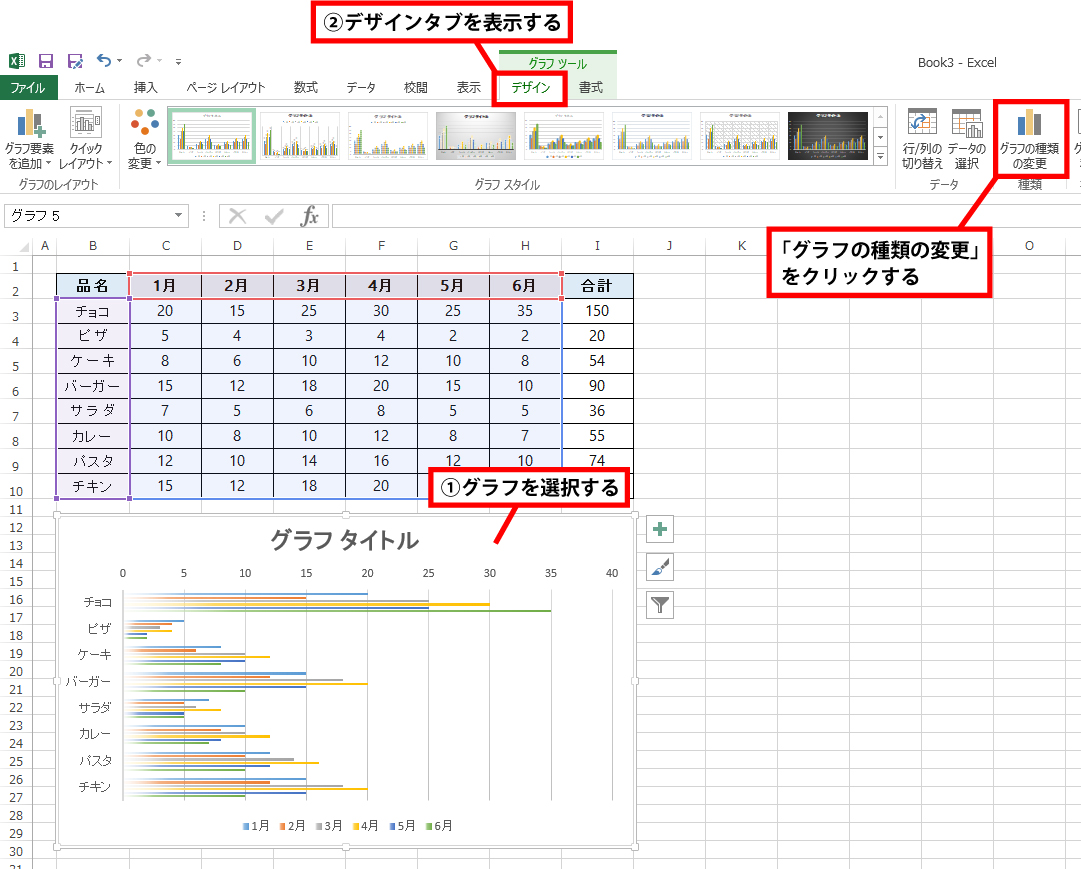Select the dark background chart style thumbnail

click(828, 136)
